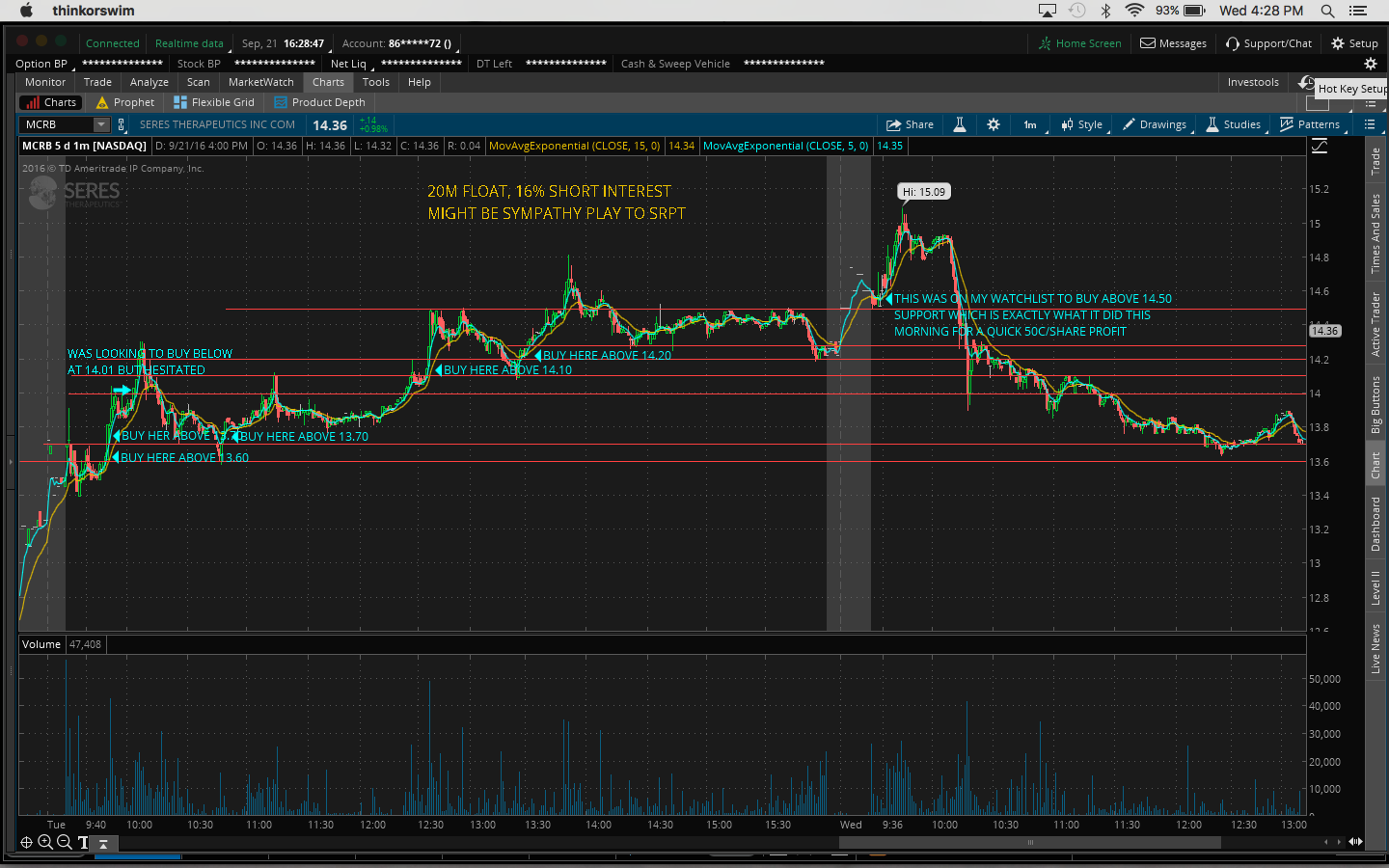The width and height of the screenshot is (1389, 868).
Task: Open Support/Chat
Action: [x=1269, y=43]
